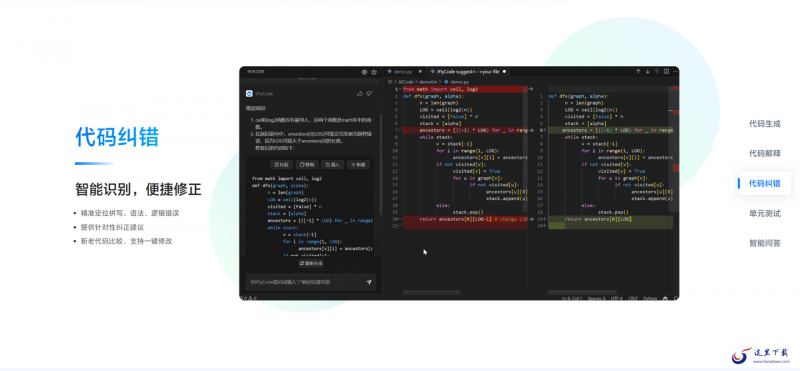This screenshot has width=800, height=371.
Task: Toggle the split editor layout icon
Action: pyautogui.click(x=666, y=71)
